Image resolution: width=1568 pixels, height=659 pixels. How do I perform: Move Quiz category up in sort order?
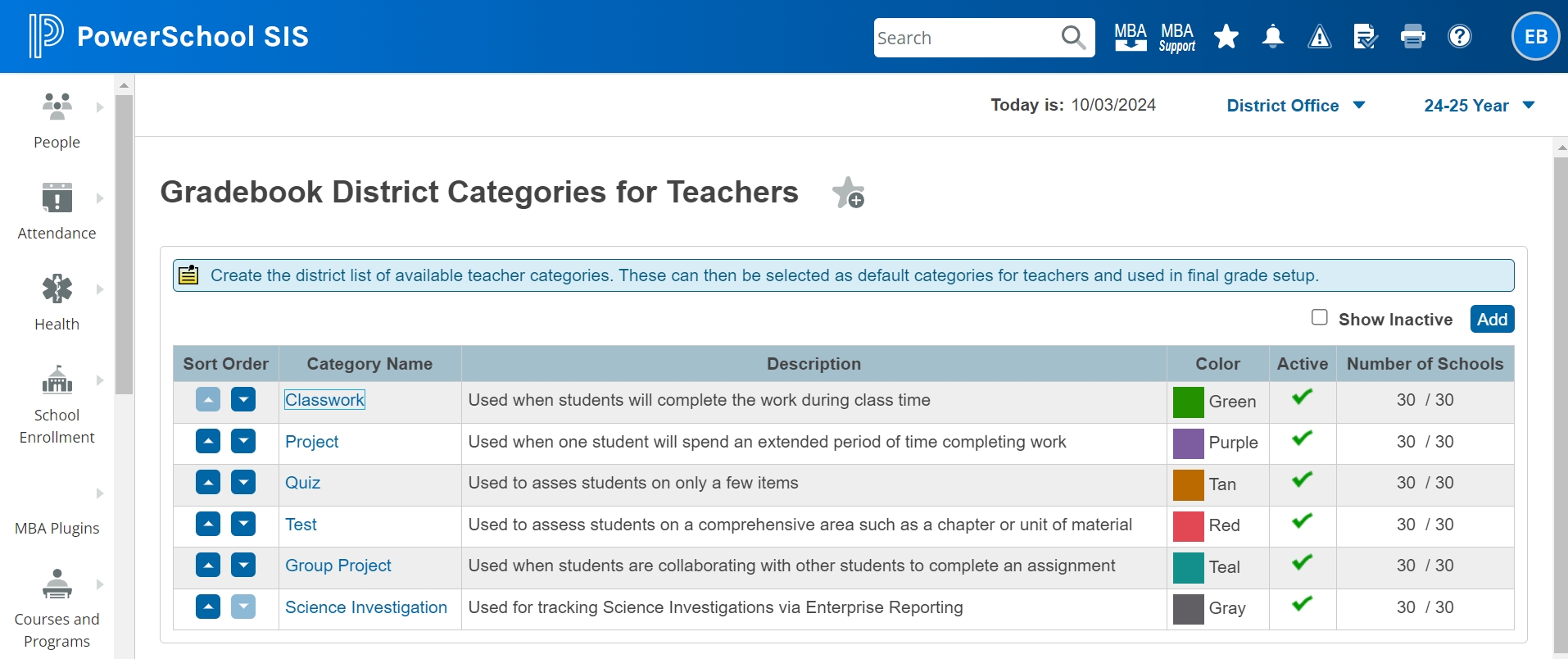click(x=208, y=482)
